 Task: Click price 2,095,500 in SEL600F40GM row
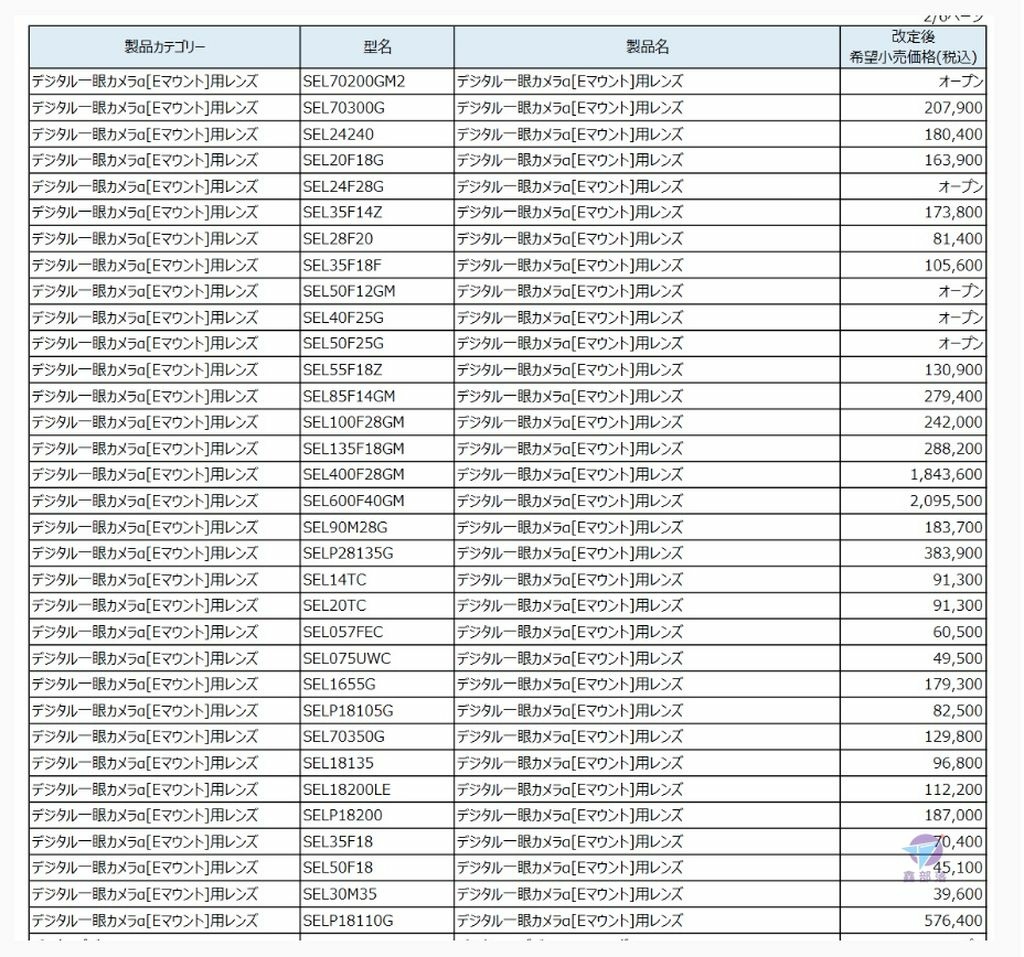pyautogui.click(x=946, y=501)
